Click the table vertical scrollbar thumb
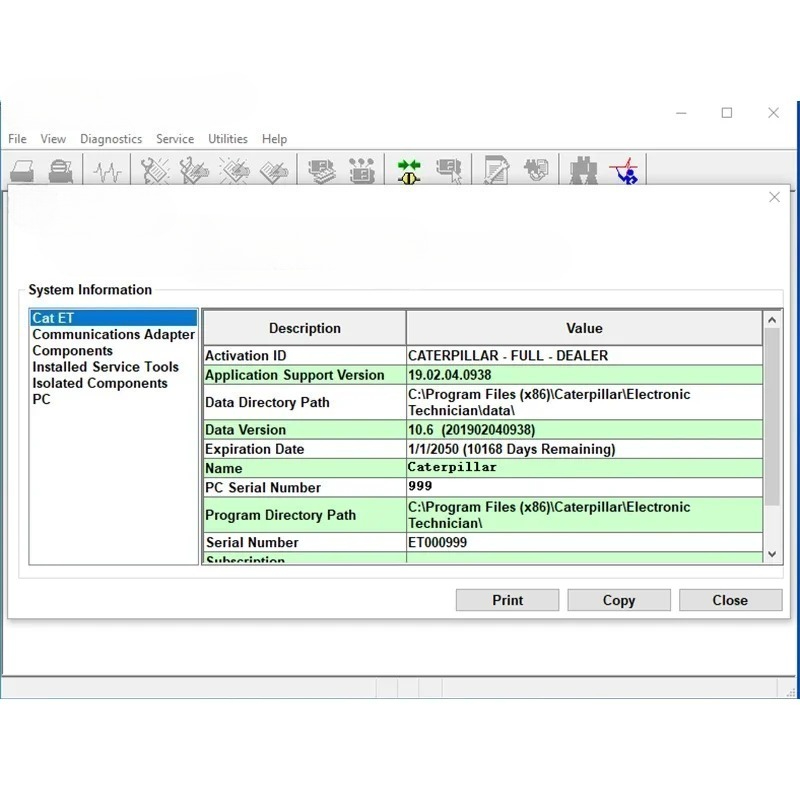Image resolution: width=800 pixels, height=800 pixels. click(772, 417)
